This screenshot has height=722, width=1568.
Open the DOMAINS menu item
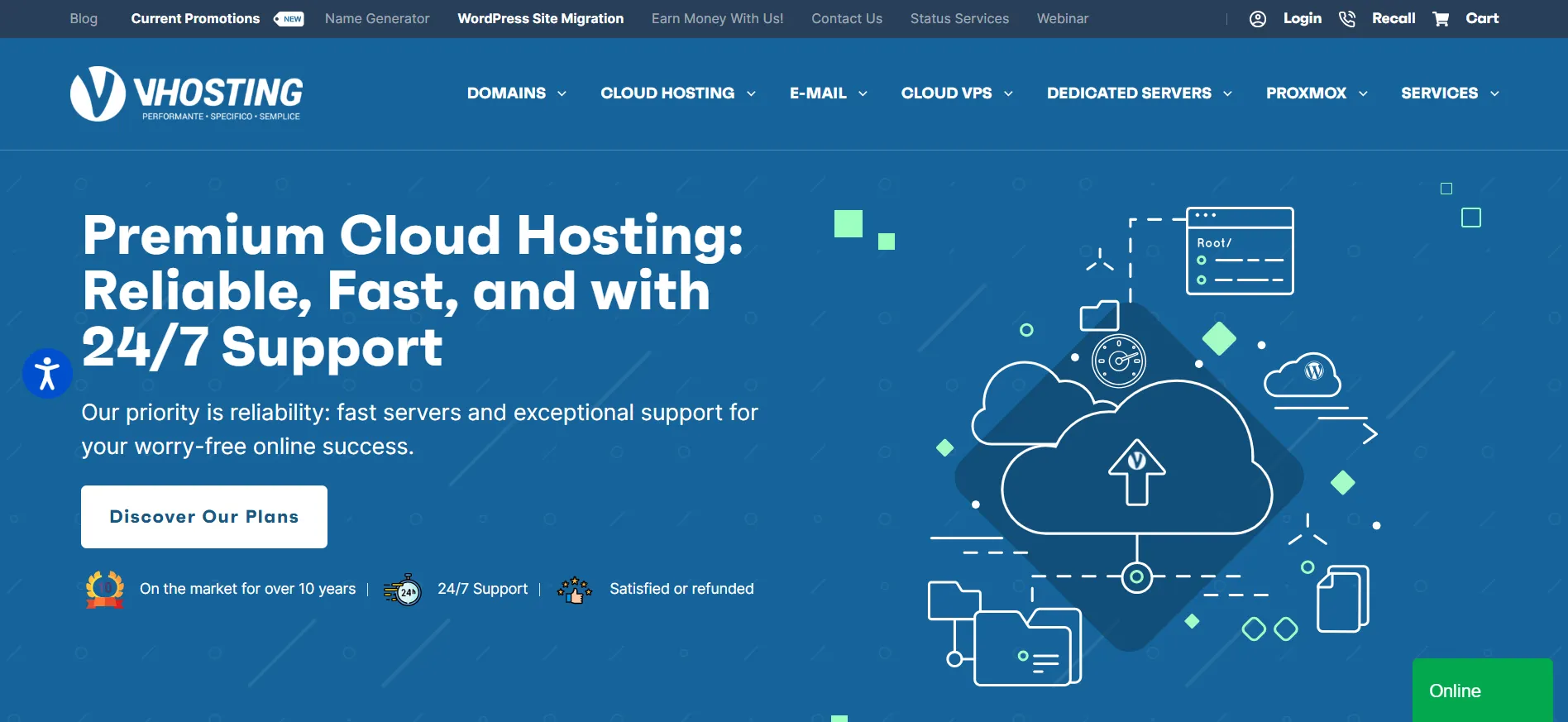coord(506,93)
